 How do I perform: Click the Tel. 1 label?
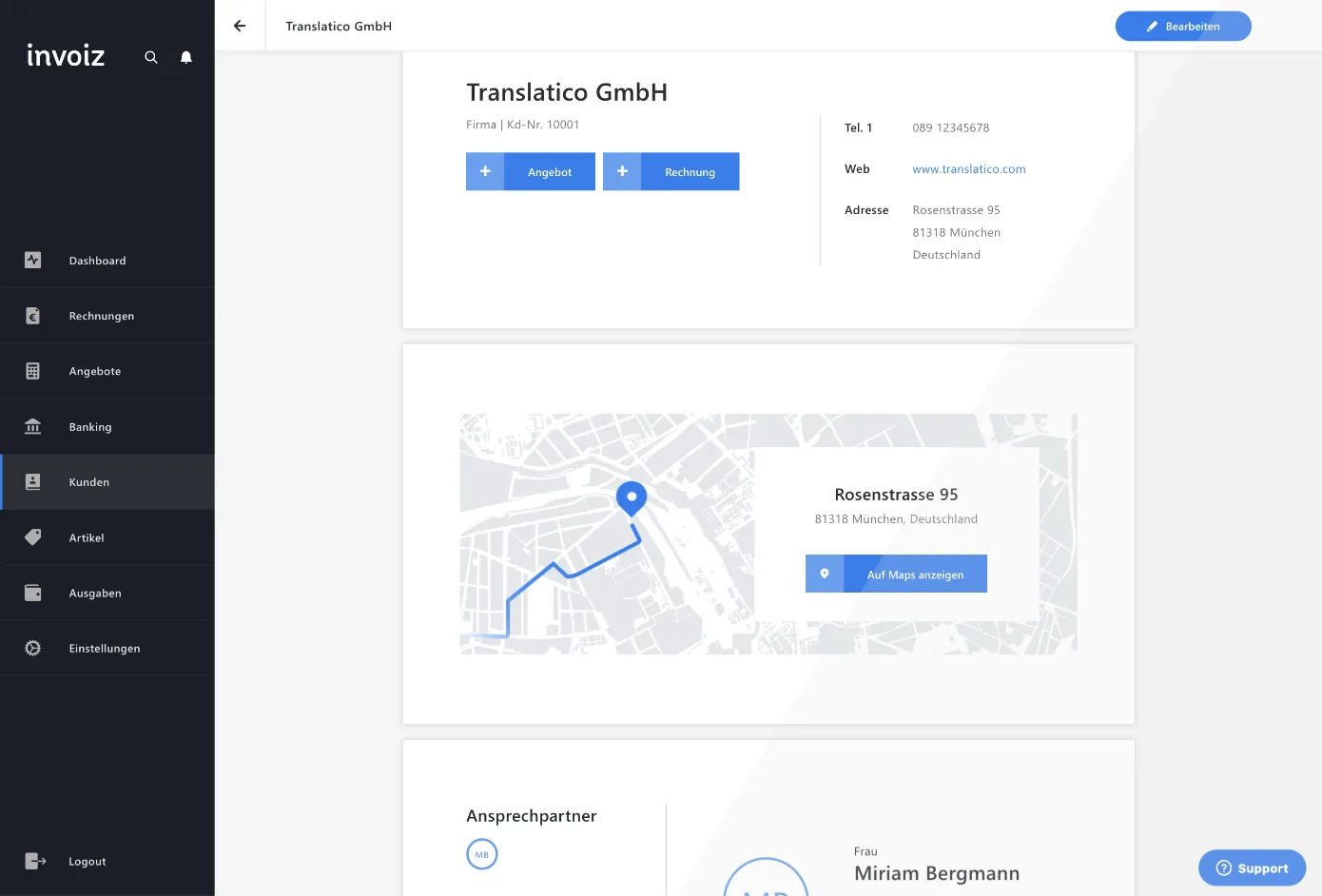858,127
